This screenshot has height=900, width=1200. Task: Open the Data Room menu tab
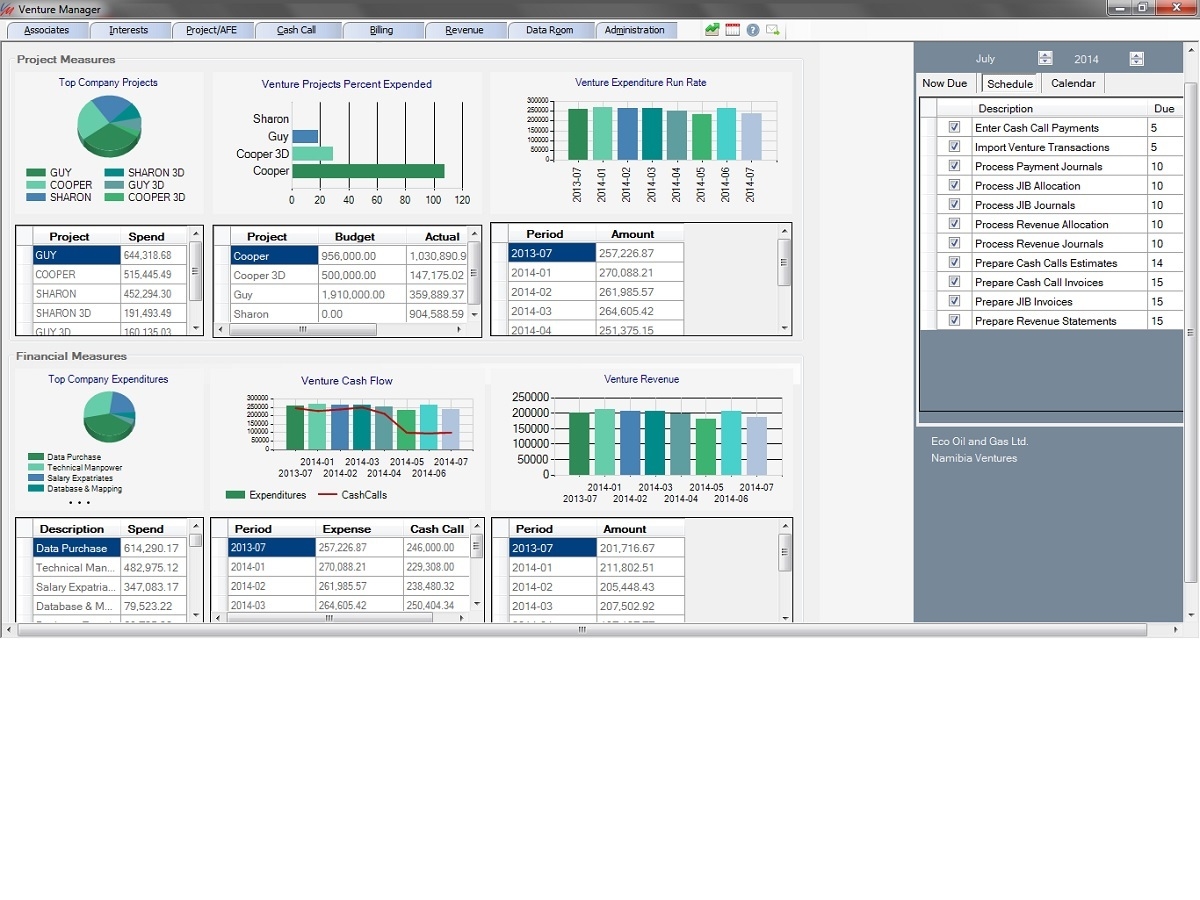(x=550, y=30)
